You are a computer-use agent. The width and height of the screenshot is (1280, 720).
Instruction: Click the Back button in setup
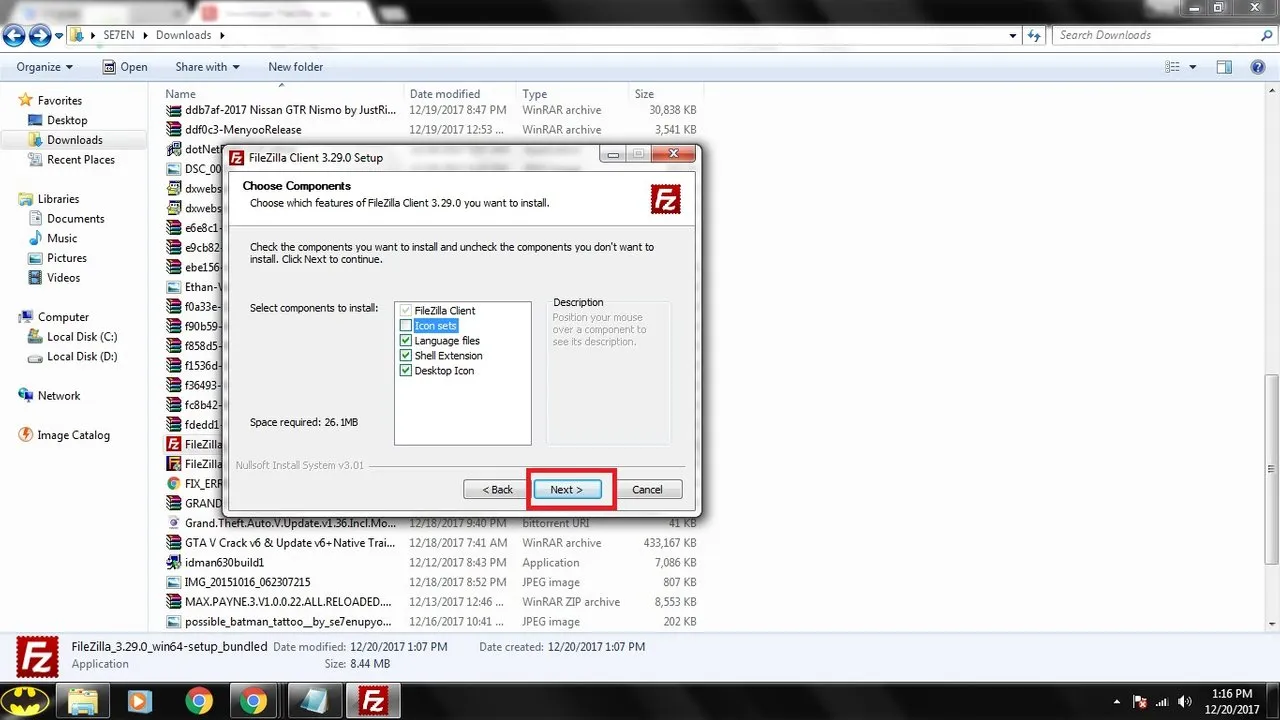coord(498,490)
